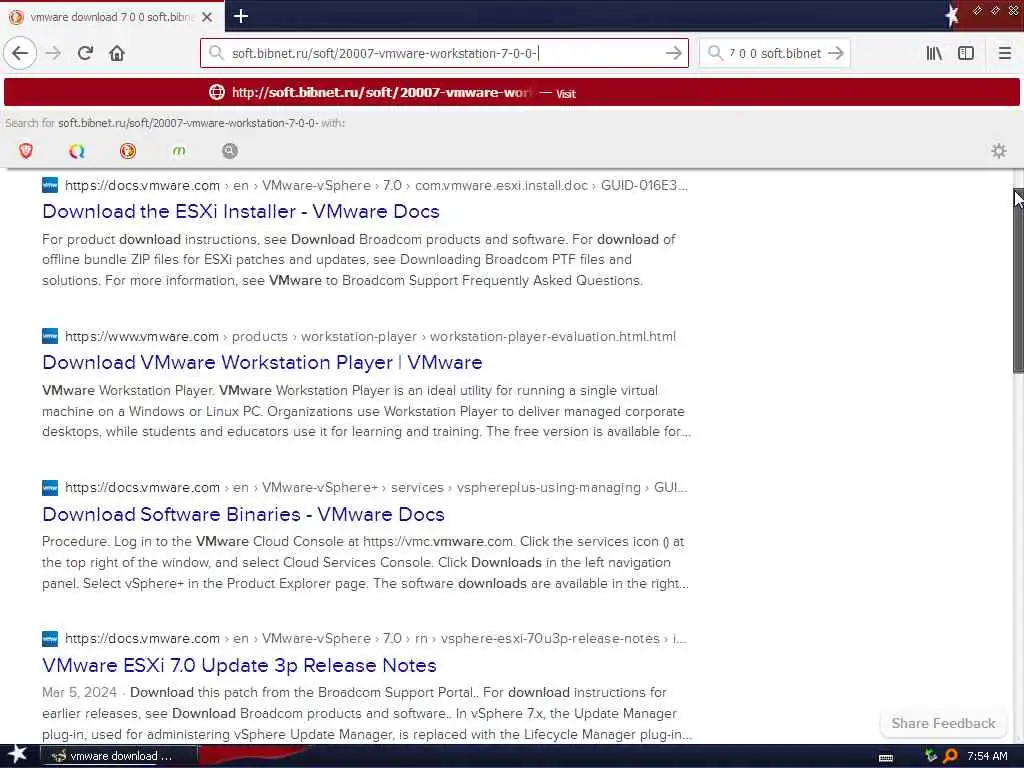Search with the second colorful engine icon
1024x768 pixels.
click(x=76, y=151)
